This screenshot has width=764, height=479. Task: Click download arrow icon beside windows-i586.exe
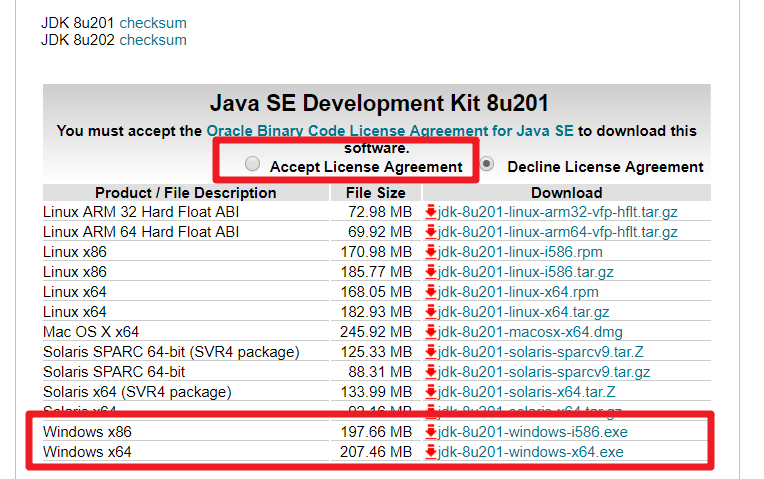click(x=431, y=432)
